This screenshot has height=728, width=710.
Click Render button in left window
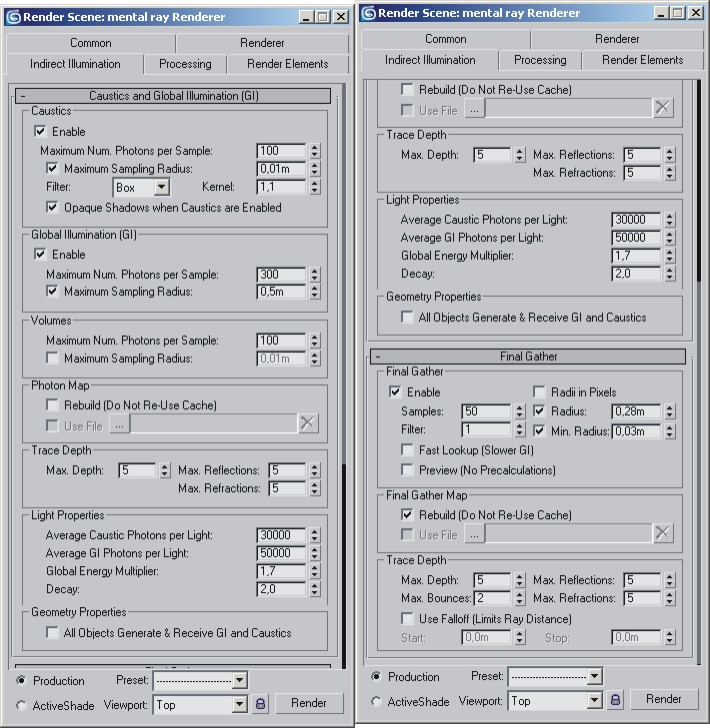[x=309, y=703]
